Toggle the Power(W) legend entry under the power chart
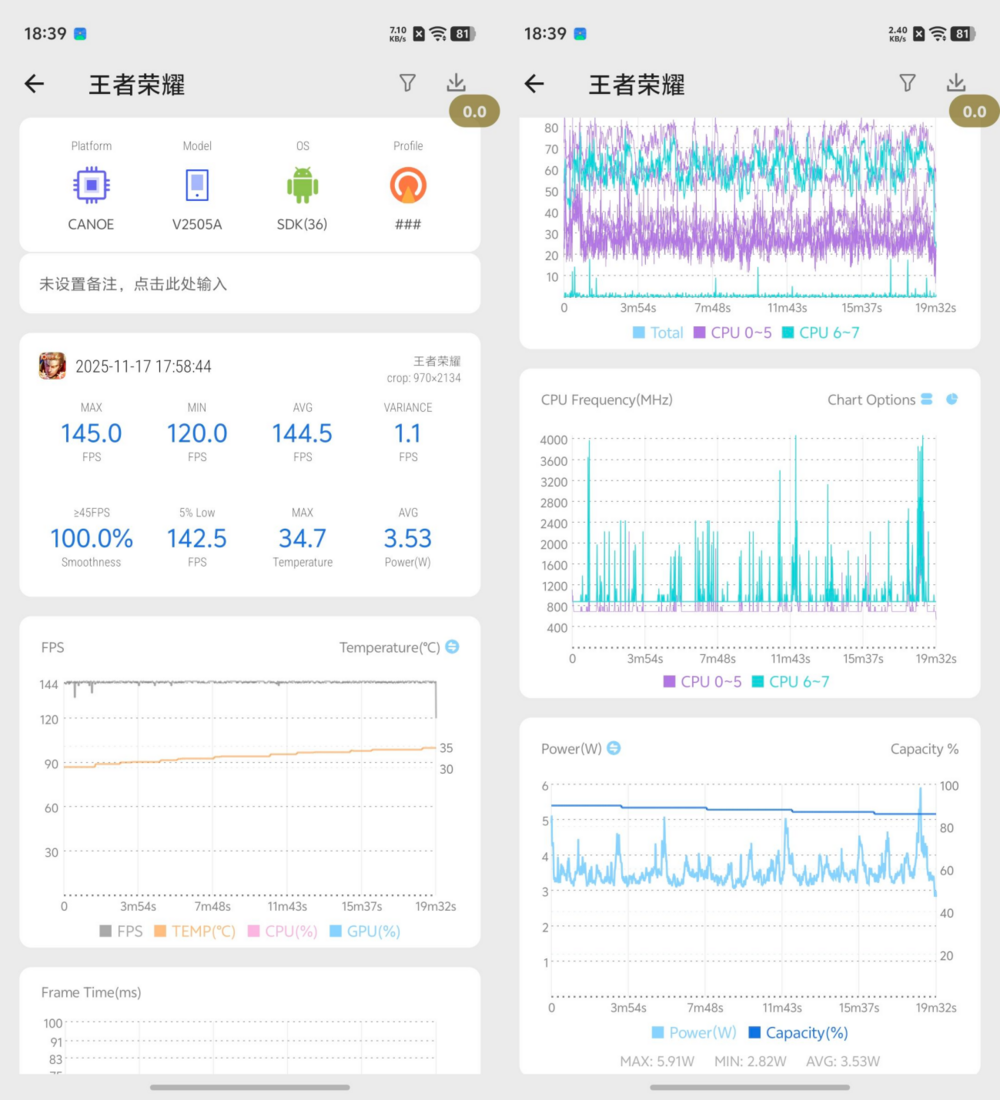This screenshot has width=1000, height=1100. point(693,1032)
